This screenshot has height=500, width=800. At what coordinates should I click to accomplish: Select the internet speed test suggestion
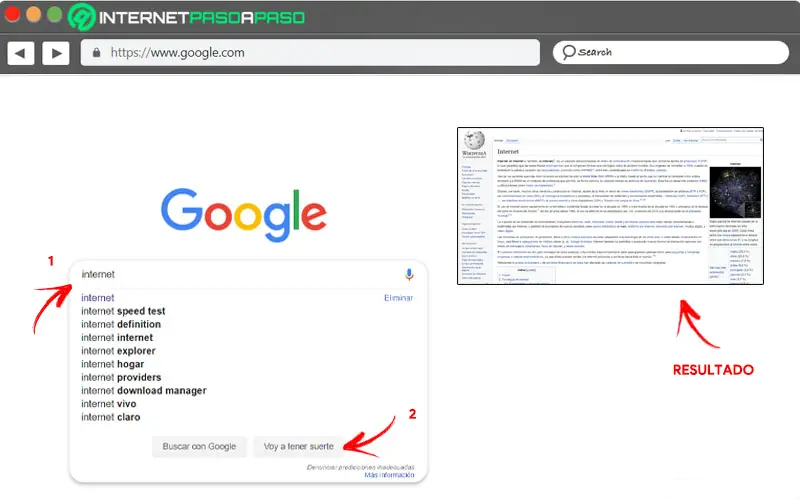click(x=123, y=311)
